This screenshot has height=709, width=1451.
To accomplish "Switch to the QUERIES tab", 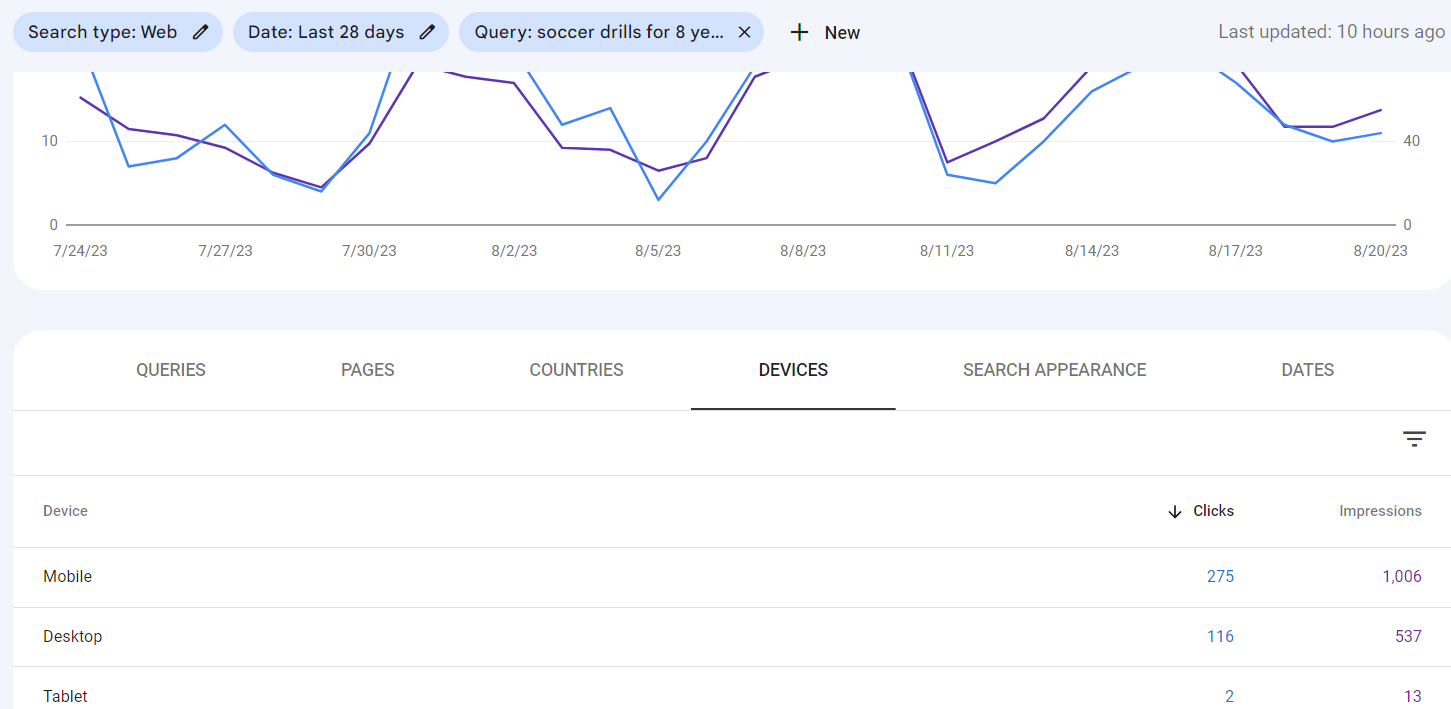I will click(x=170, y=369).
